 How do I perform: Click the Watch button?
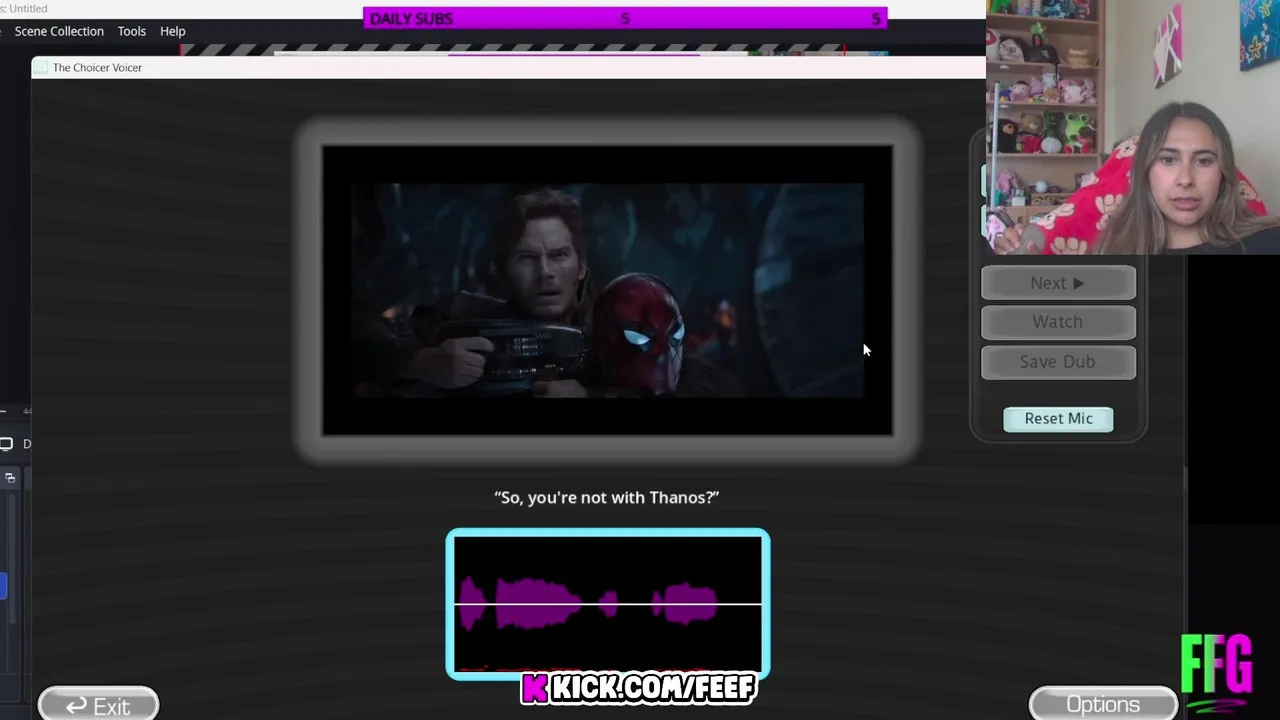[1058, 322]
